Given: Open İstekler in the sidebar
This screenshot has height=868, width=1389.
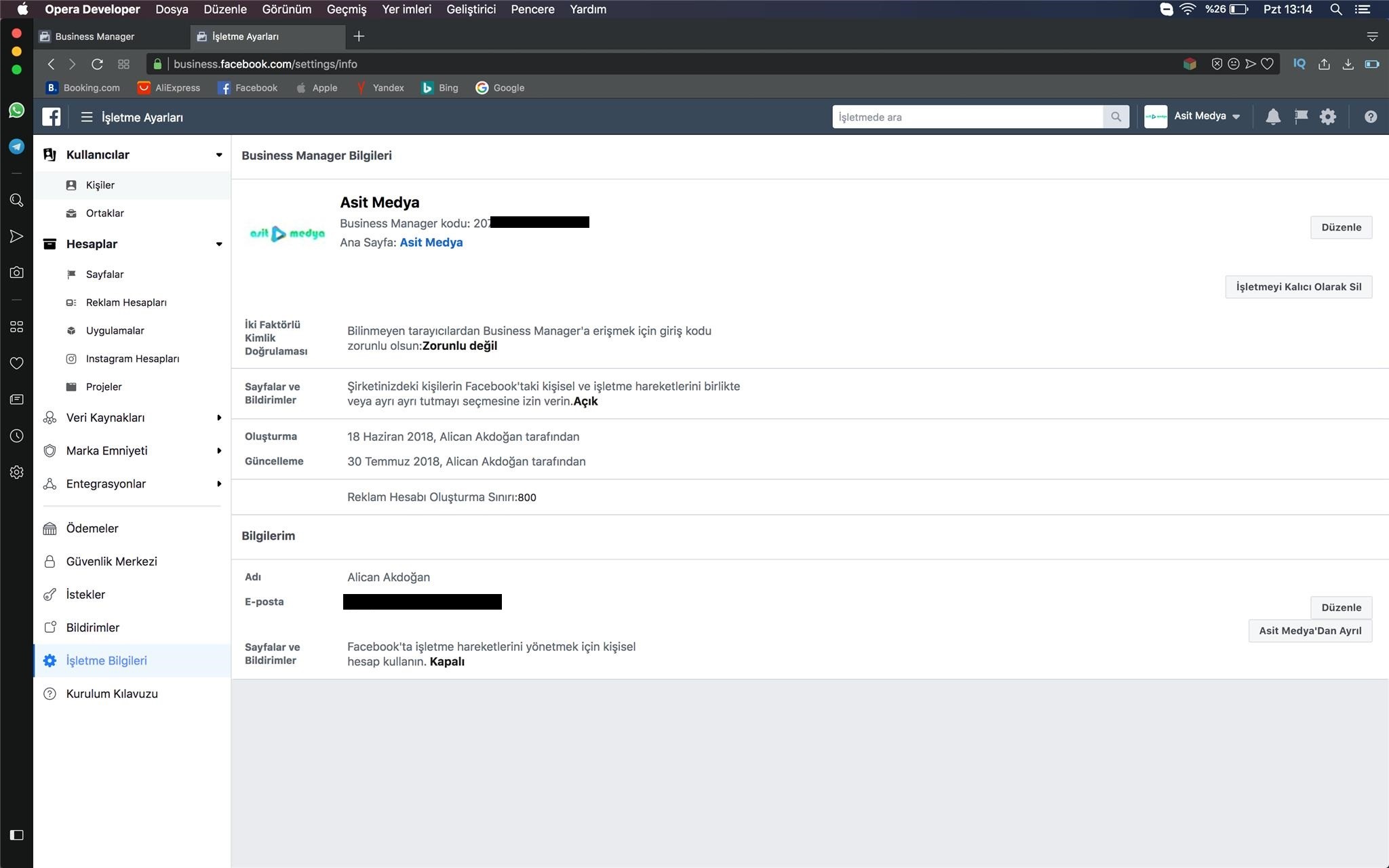Looking at the screenshot, I should point(132,595).
